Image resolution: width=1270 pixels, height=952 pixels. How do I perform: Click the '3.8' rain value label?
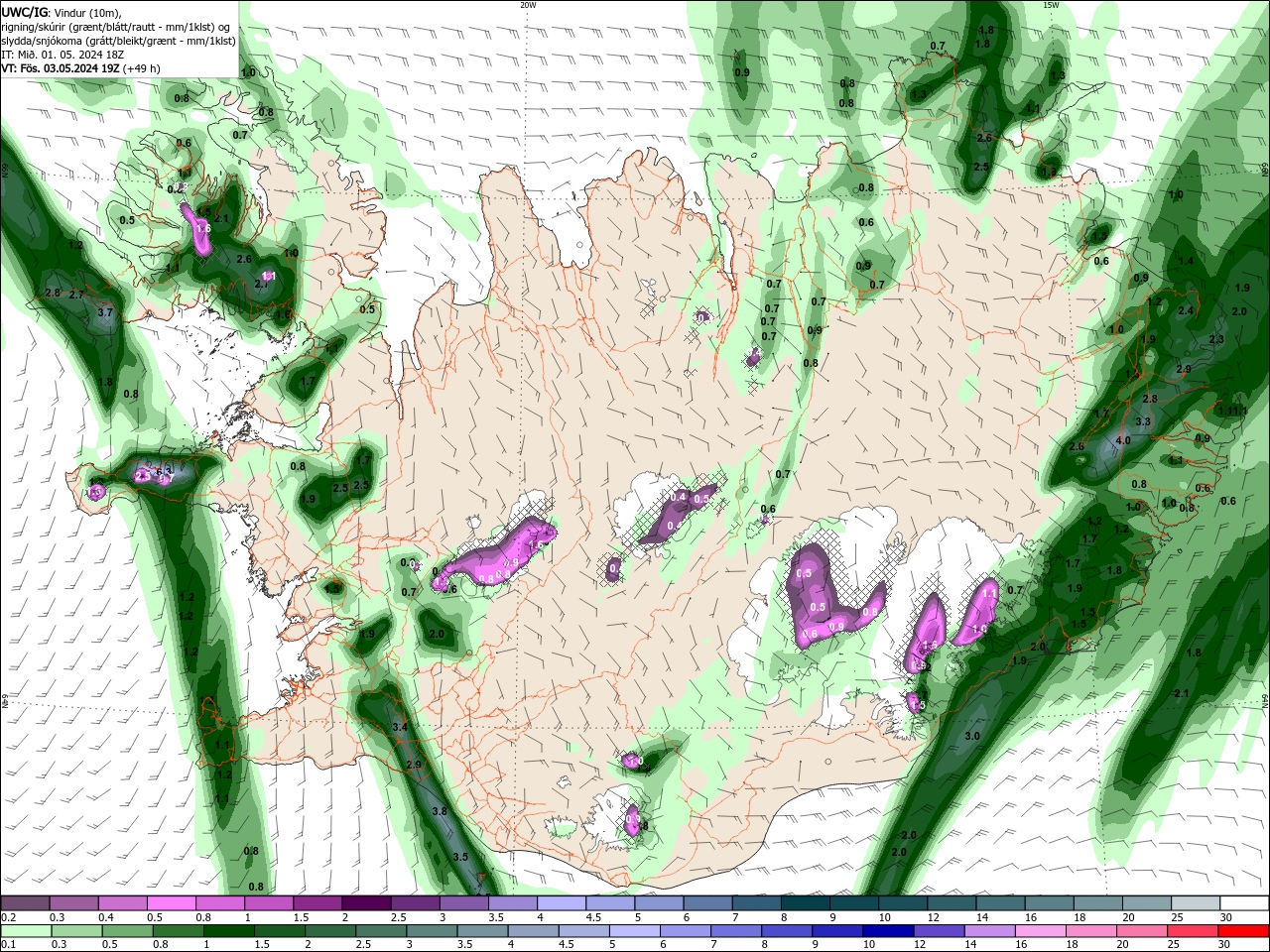[440, 811]
